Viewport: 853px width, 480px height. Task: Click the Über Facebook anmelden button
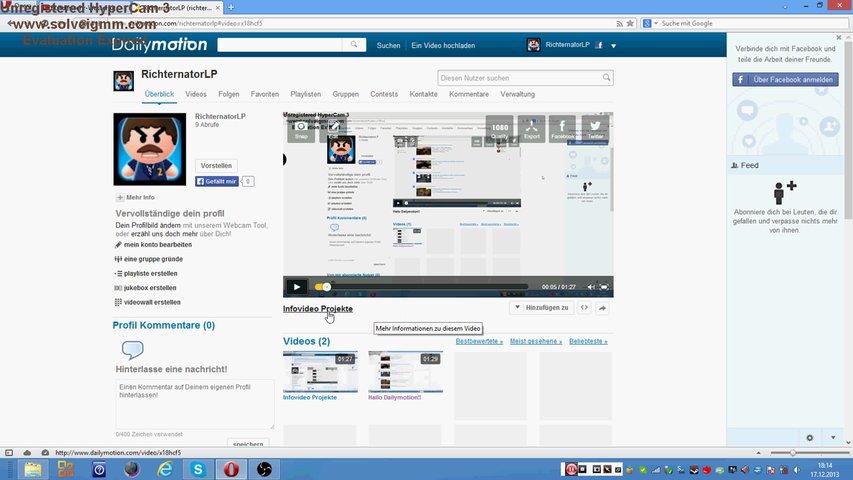785,79
